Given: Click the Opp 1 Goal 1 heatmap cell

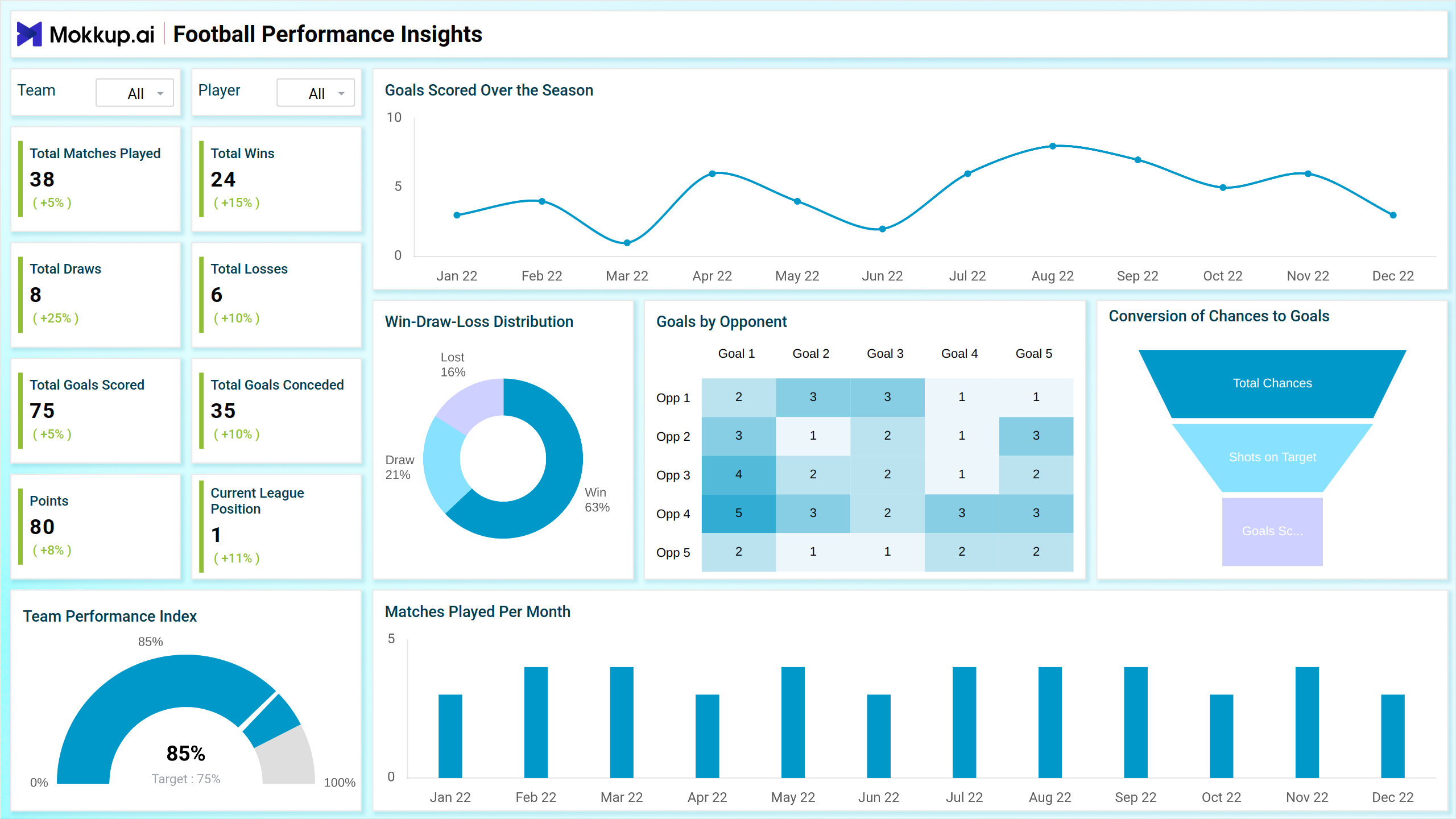Looking at the screenshot, I should pyautogui.click(x=738, y=397).
